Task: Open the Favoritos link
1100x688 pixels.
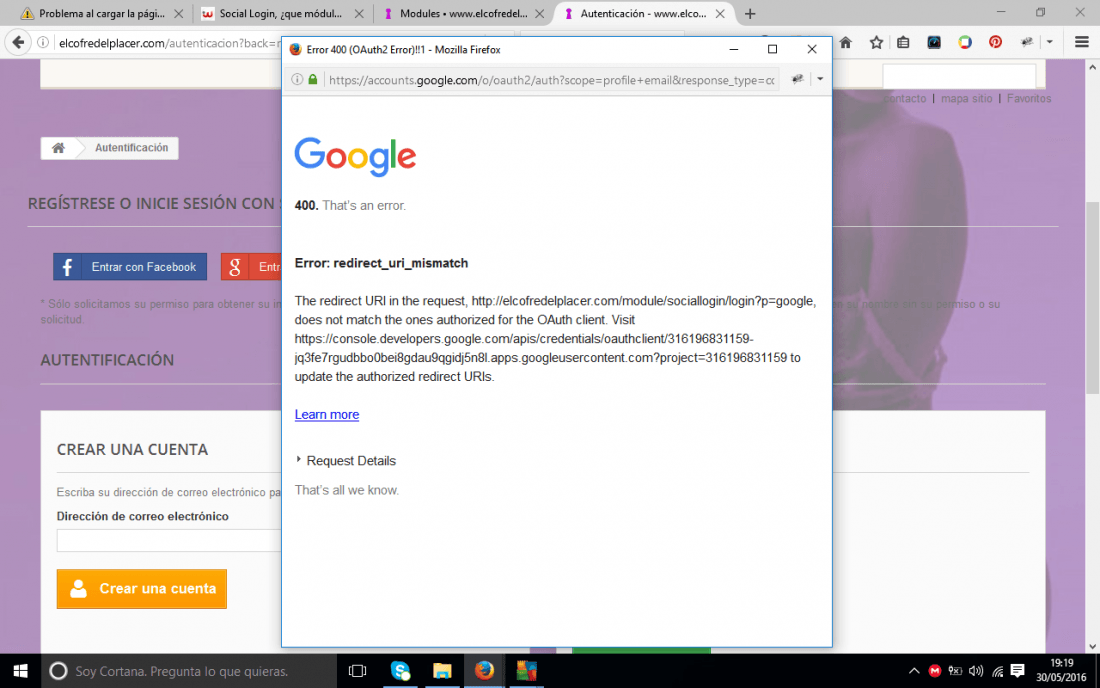Action: click(1029, 99)
